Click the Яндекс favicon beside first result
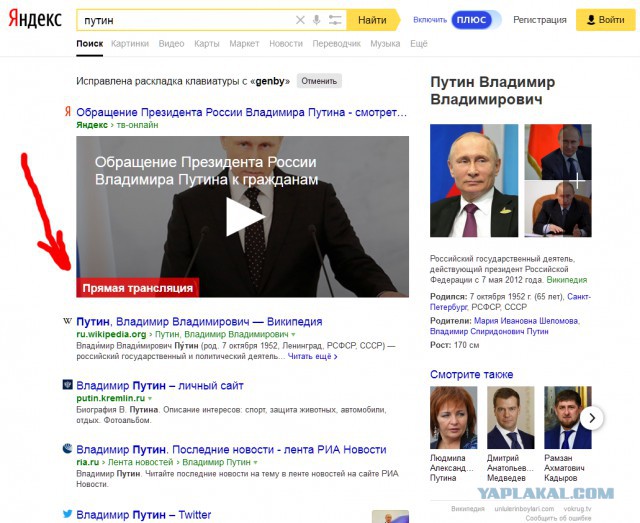640x523 pixels. pos(68,111)
